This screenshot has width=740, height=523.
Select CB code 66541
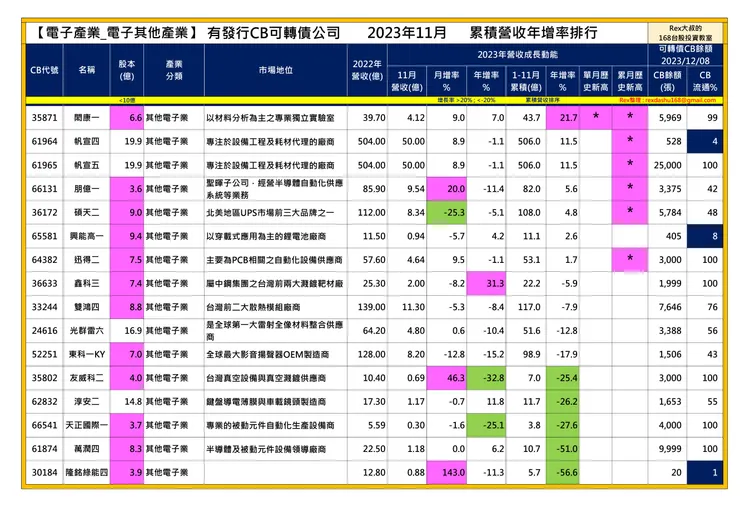click(x=44, y=425)
